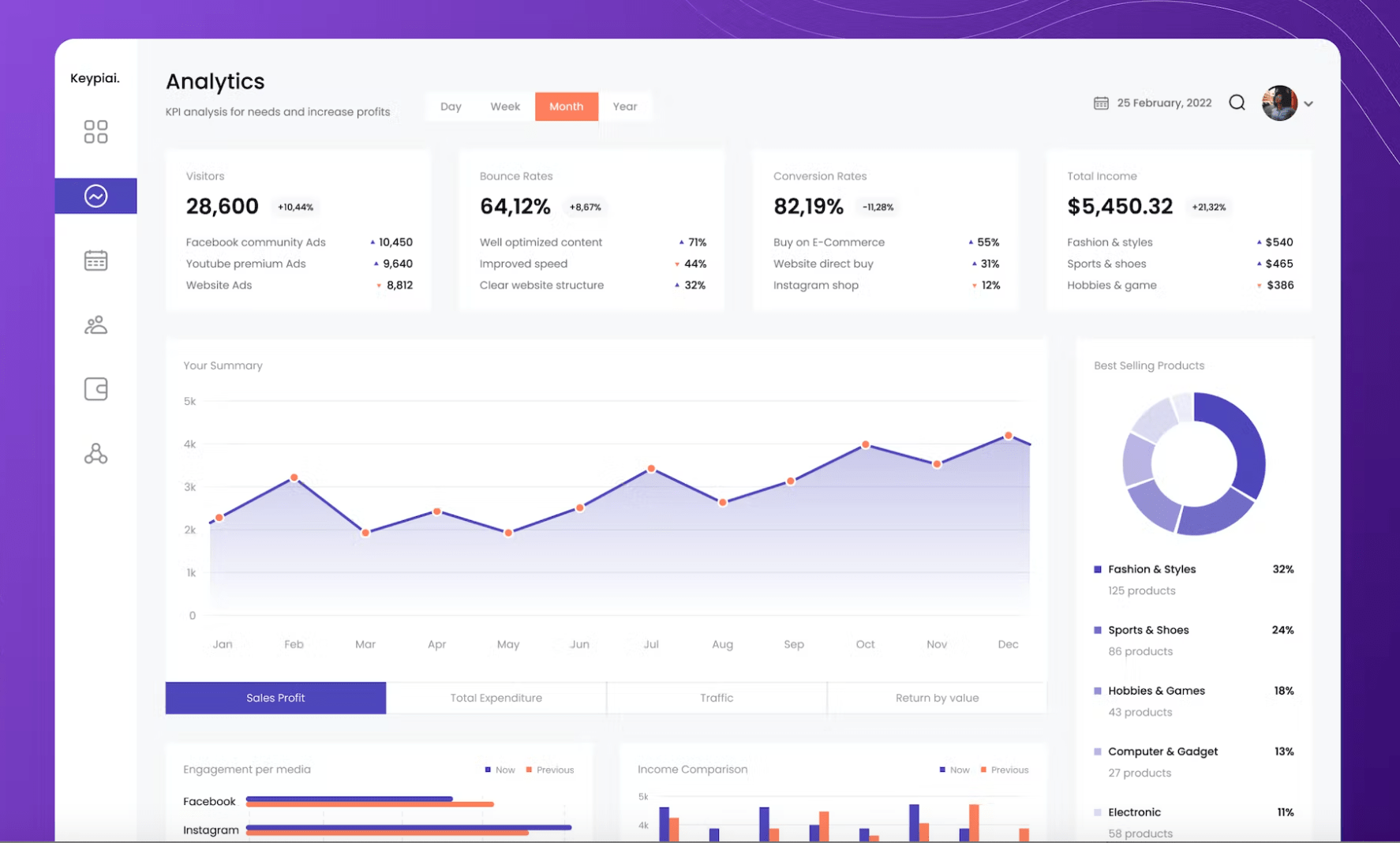
Task: Expand the profile dropdown chevron
Action: (x=1308, y=103)
